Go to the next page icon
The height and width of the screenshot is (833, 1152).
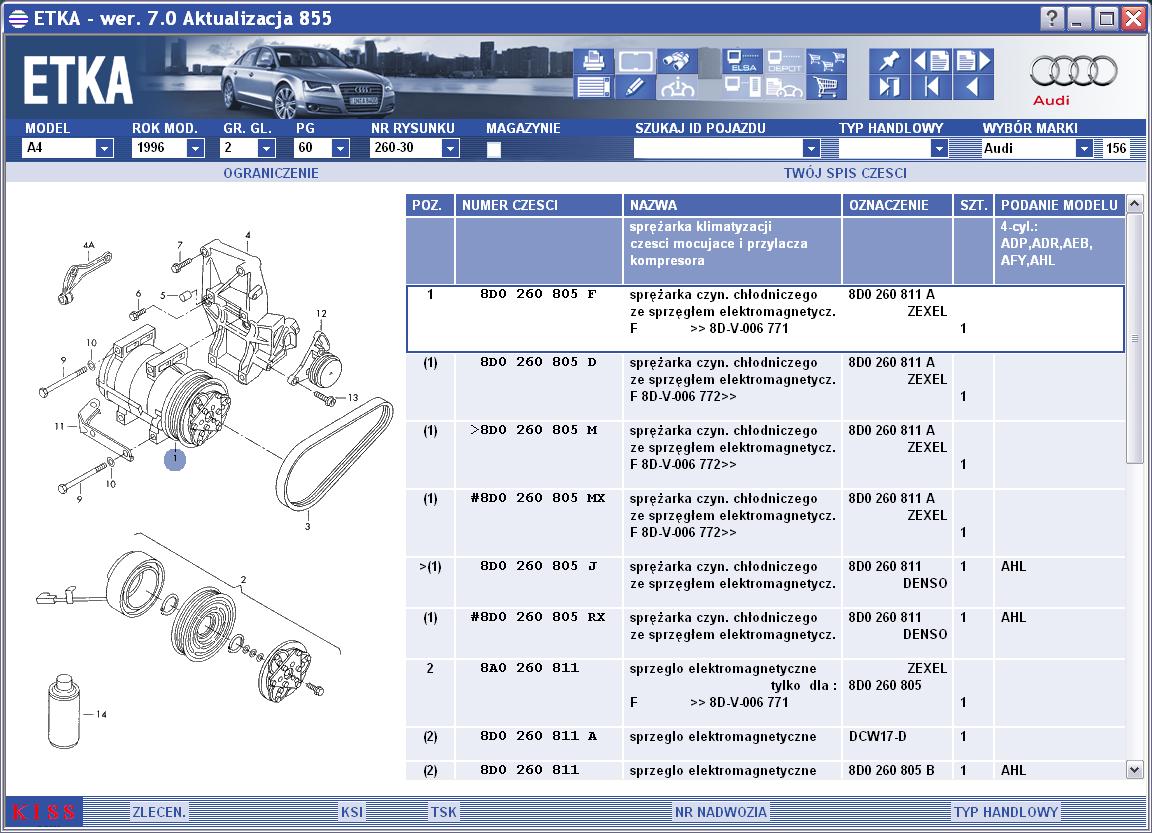[x=973, y=60]
